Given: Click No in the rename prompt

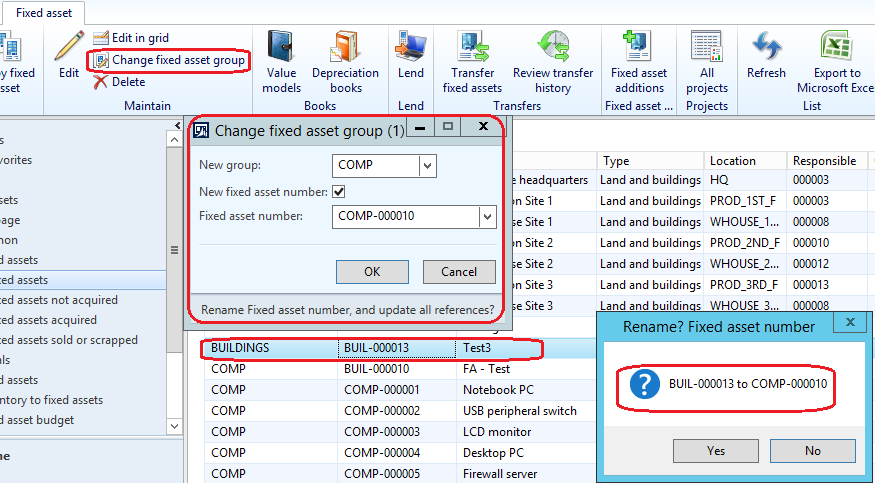Looking at the screenshot, I should tap(812, 451).
